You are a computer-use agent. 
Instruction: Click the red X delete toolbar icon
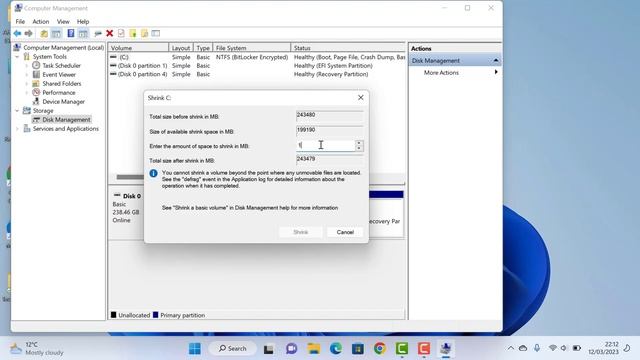(x=109, y=33)
